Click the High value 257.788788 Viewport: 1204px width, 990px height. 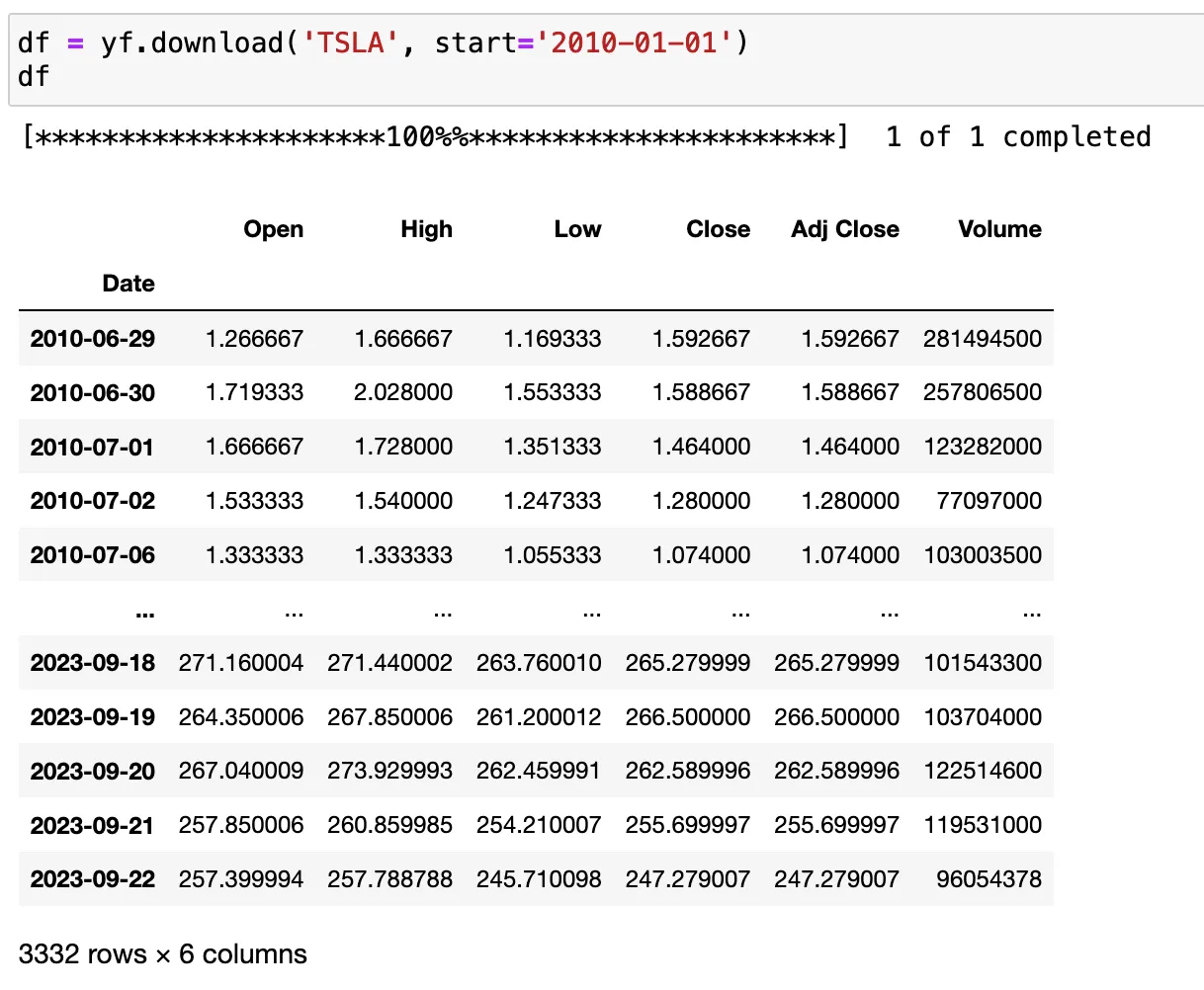(x=390, y=879)
